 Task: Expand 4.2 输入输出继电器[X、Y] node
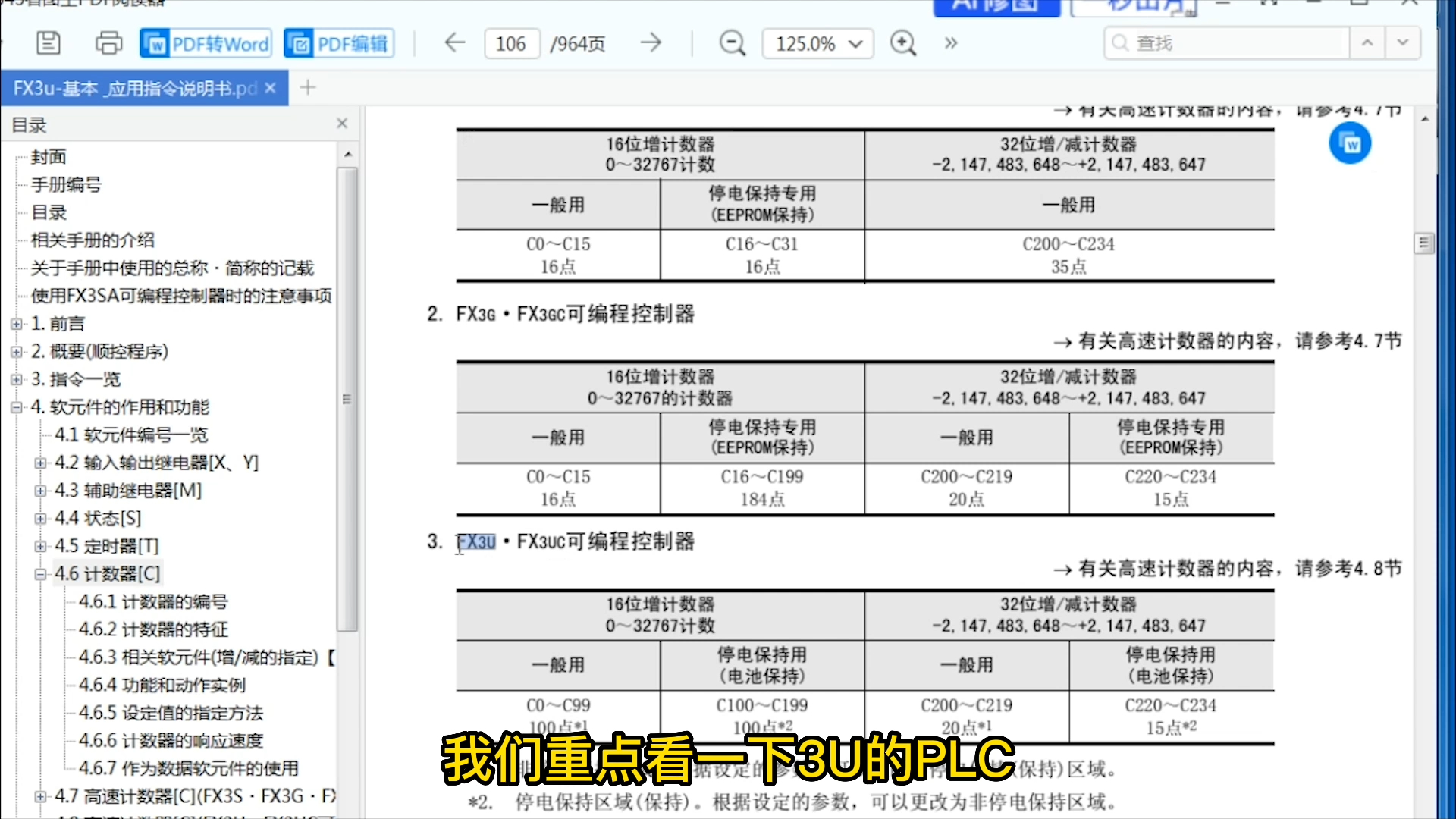pos(40,463)
